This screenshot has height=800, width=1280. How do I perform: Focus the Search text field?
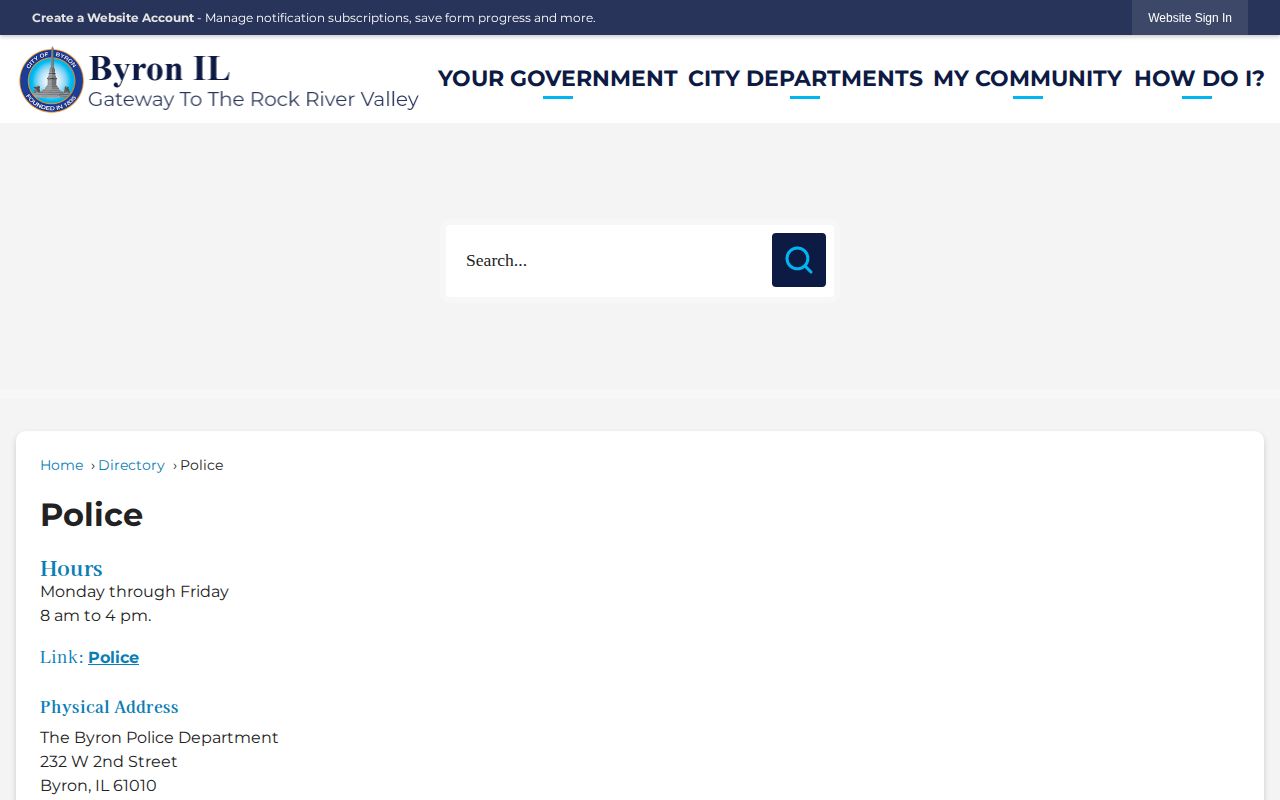(x=608, y=261)
